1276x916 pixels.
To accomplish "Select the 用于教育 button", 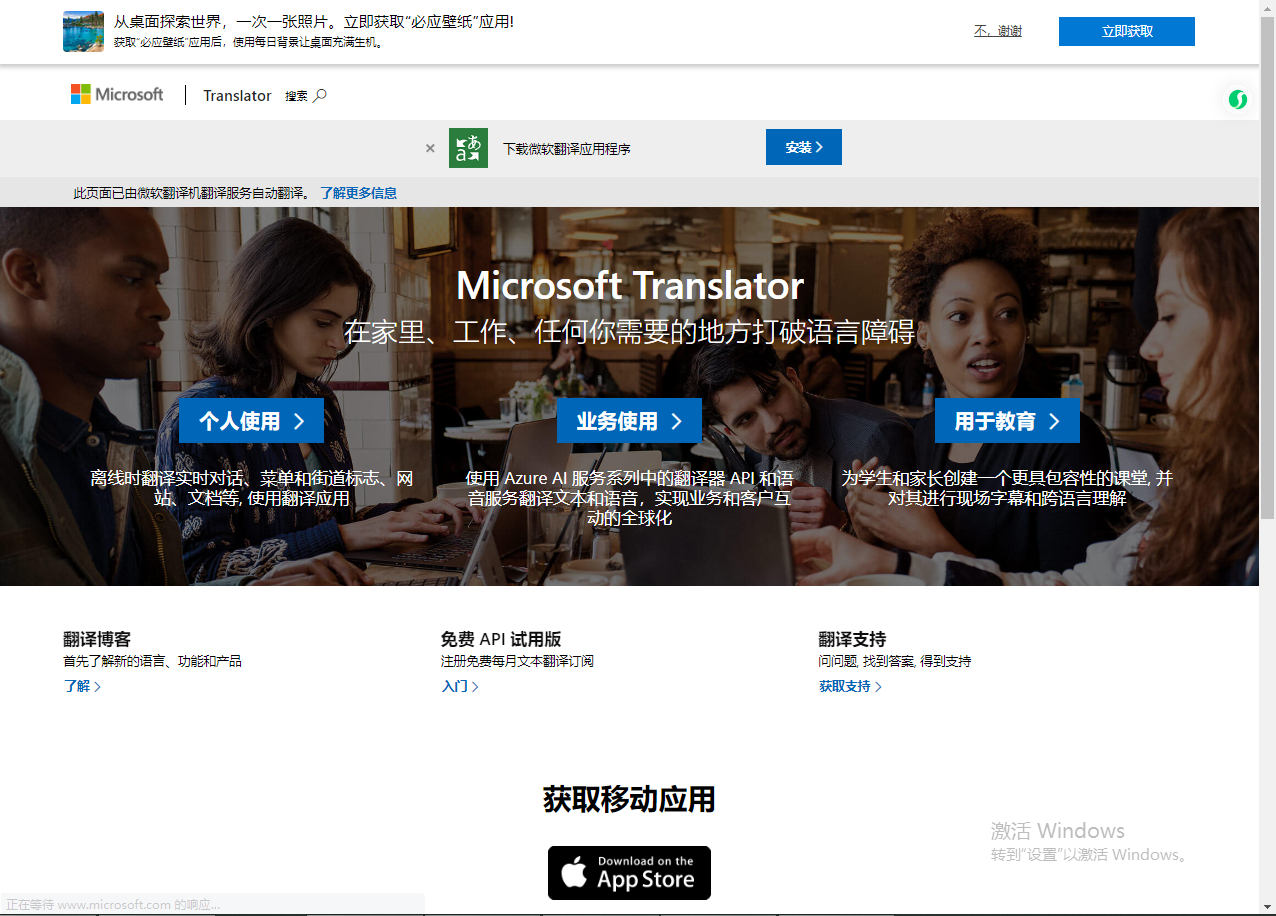I will (x=1007, y=421).
